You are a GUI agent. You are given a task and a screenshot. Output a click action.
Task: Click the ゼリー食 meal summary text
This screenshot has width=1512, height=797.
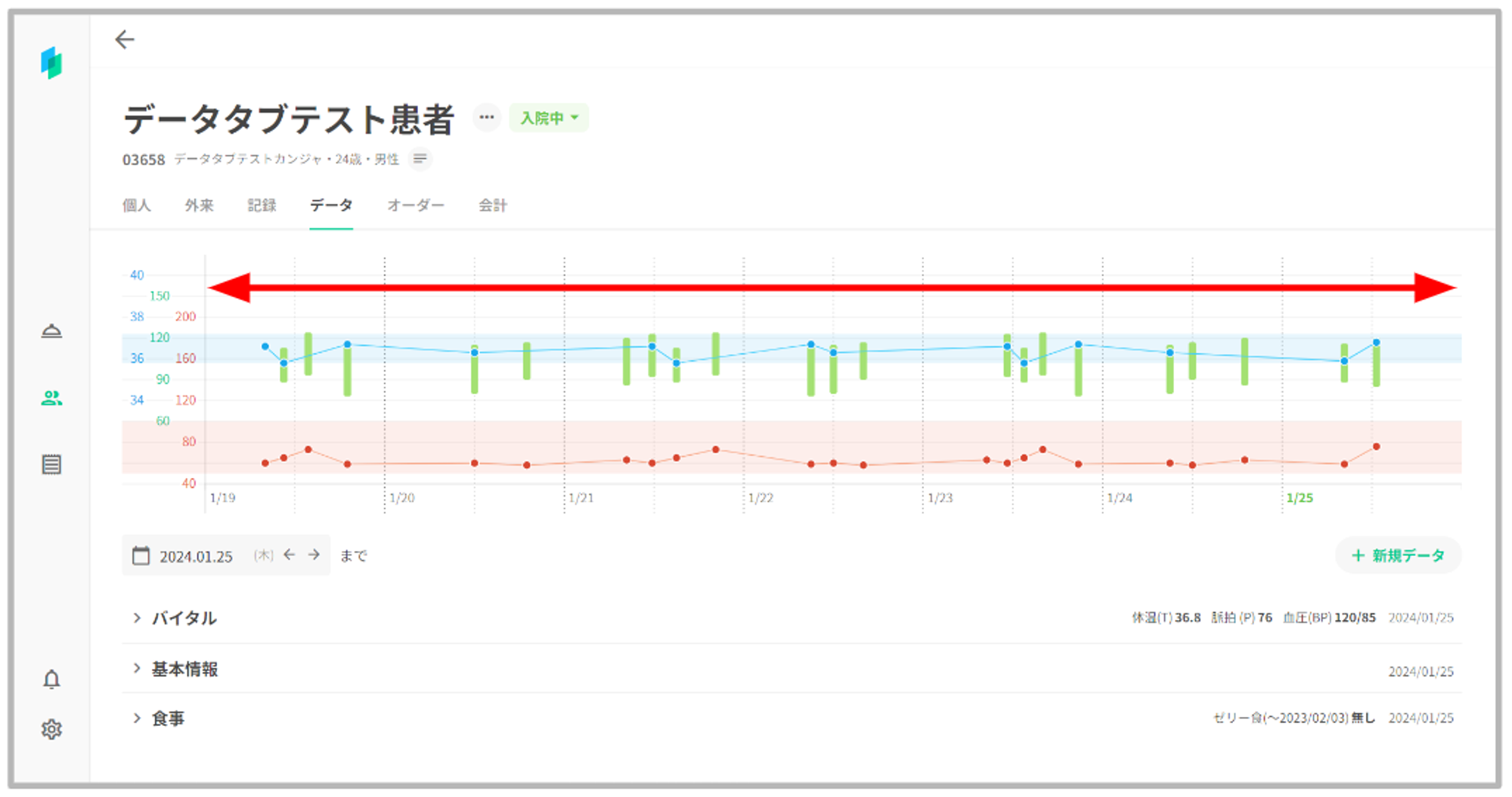tap(1294, 718)
